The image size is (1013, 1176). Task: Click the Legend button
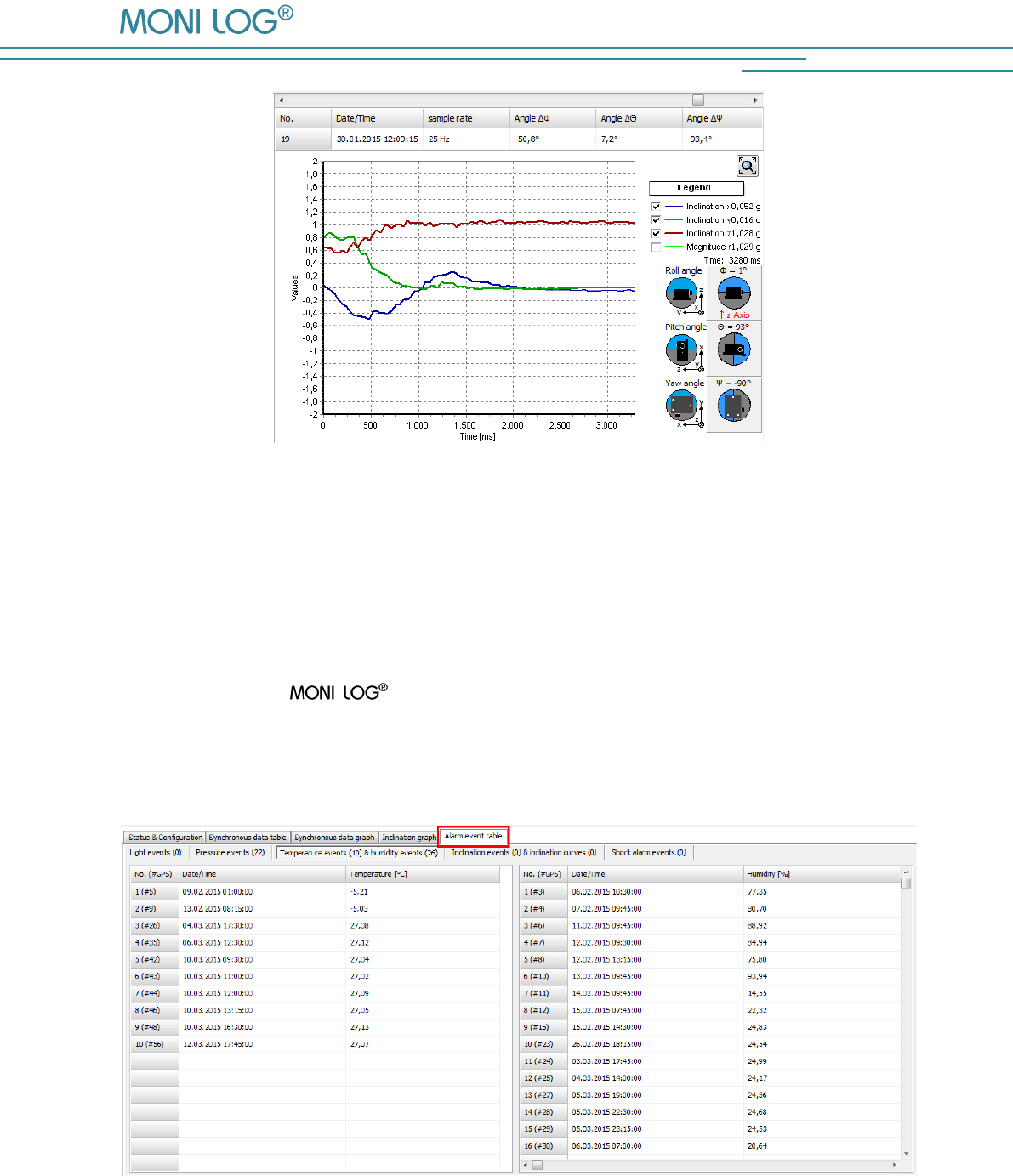click(x=696, y=188)
